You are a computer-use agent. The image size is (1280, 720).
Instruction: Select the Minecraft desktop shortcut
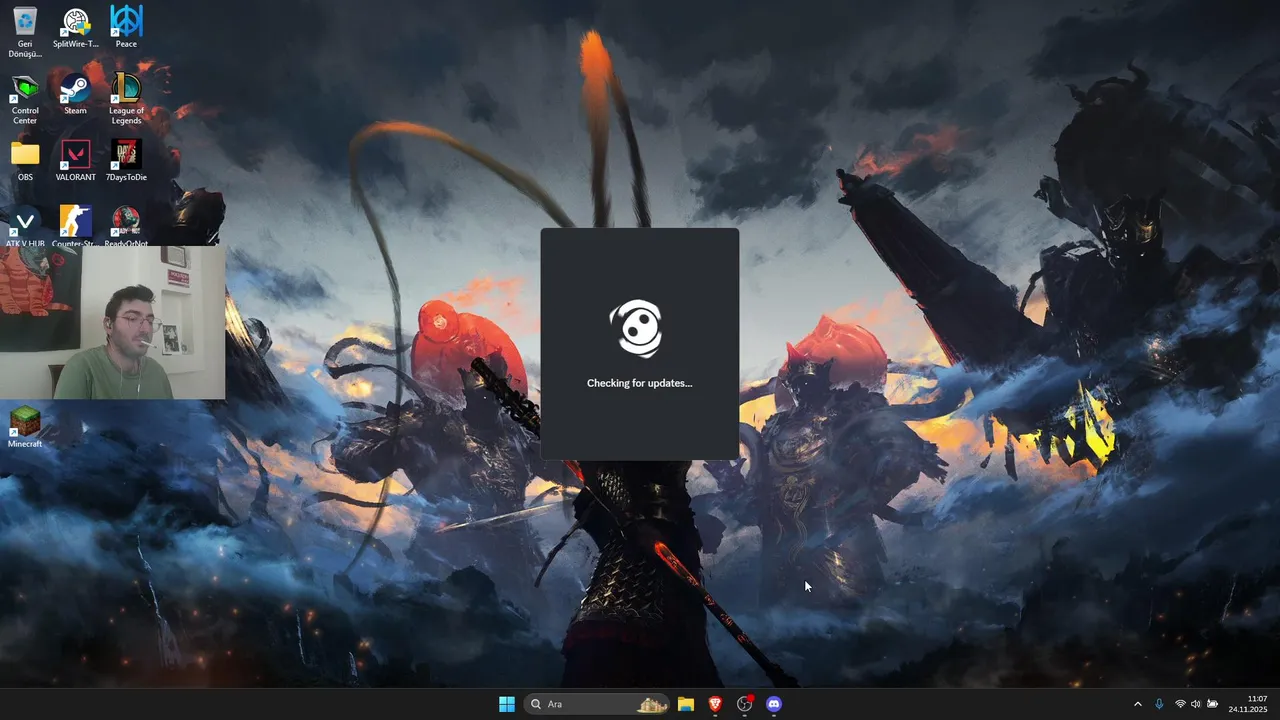(x=25, y=427)
